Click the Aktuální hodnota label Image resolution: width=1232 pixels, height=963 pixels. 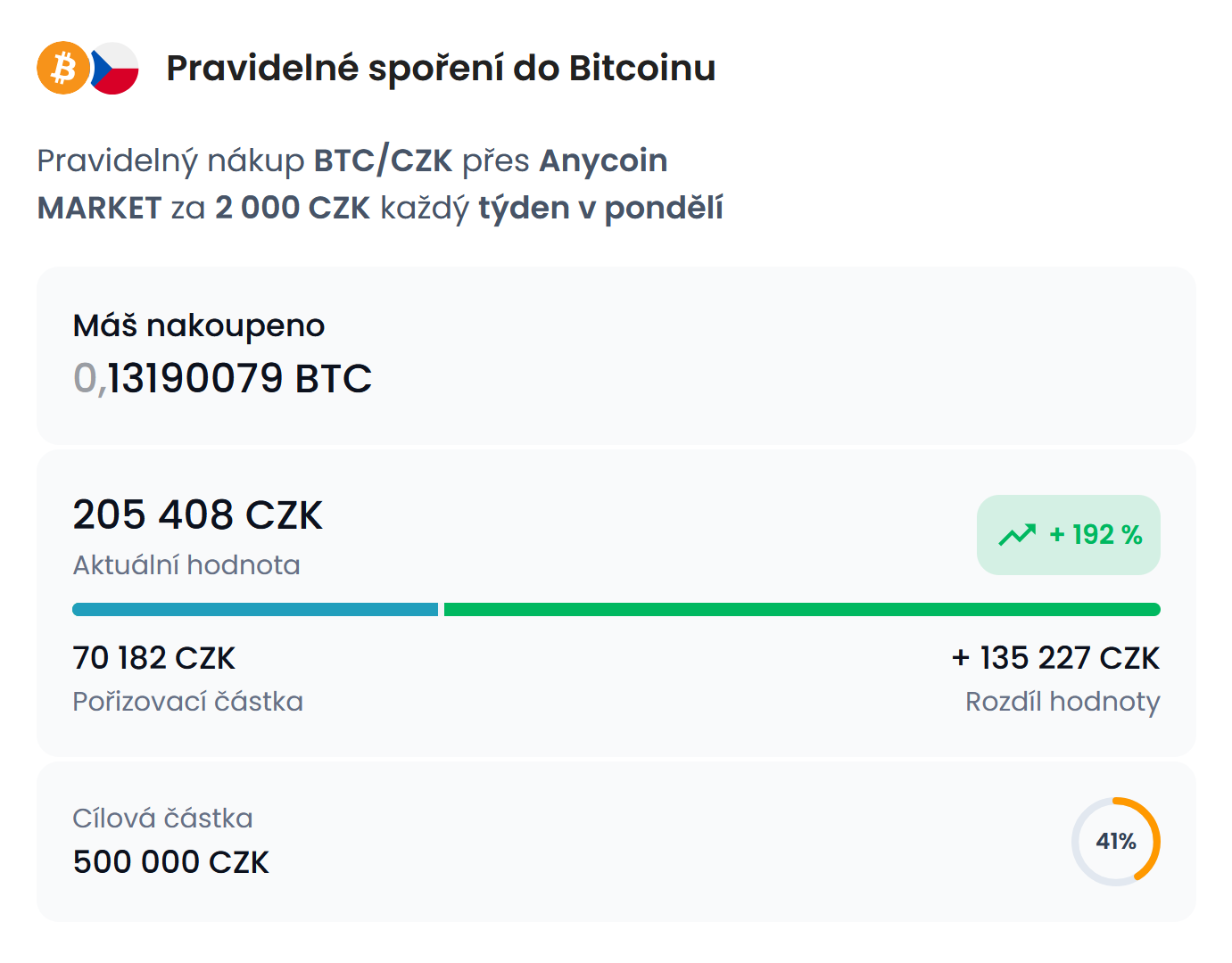tap(186, 565)
